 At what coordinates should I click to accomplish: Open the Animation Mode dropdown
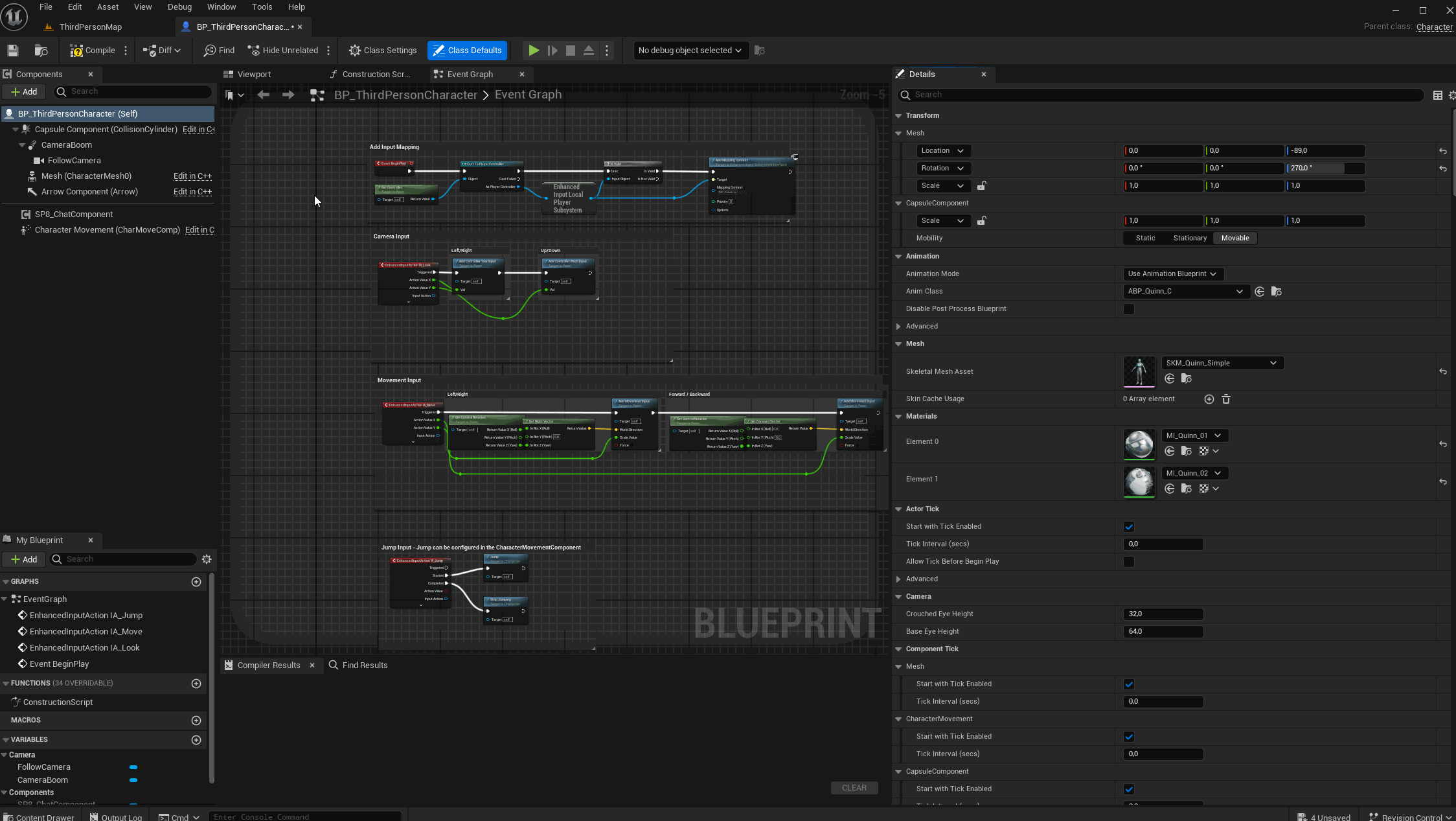pos(1172,274)
